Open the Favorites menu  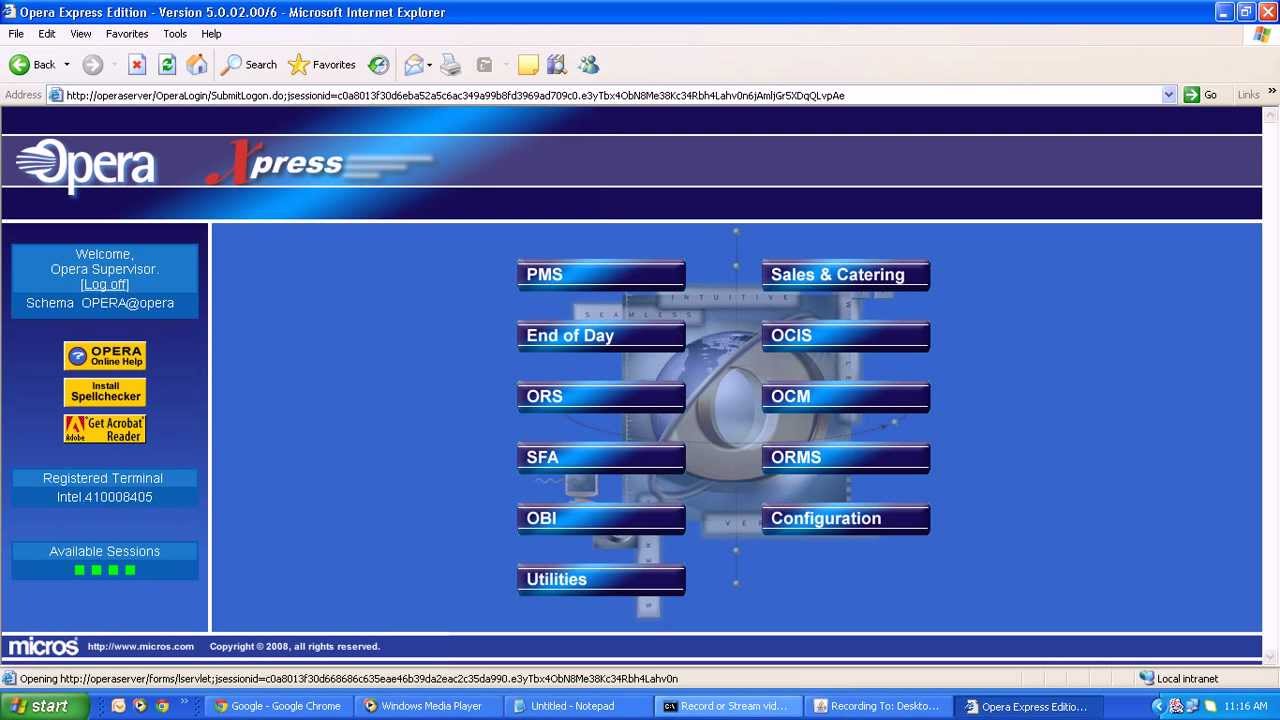(127, 34)
